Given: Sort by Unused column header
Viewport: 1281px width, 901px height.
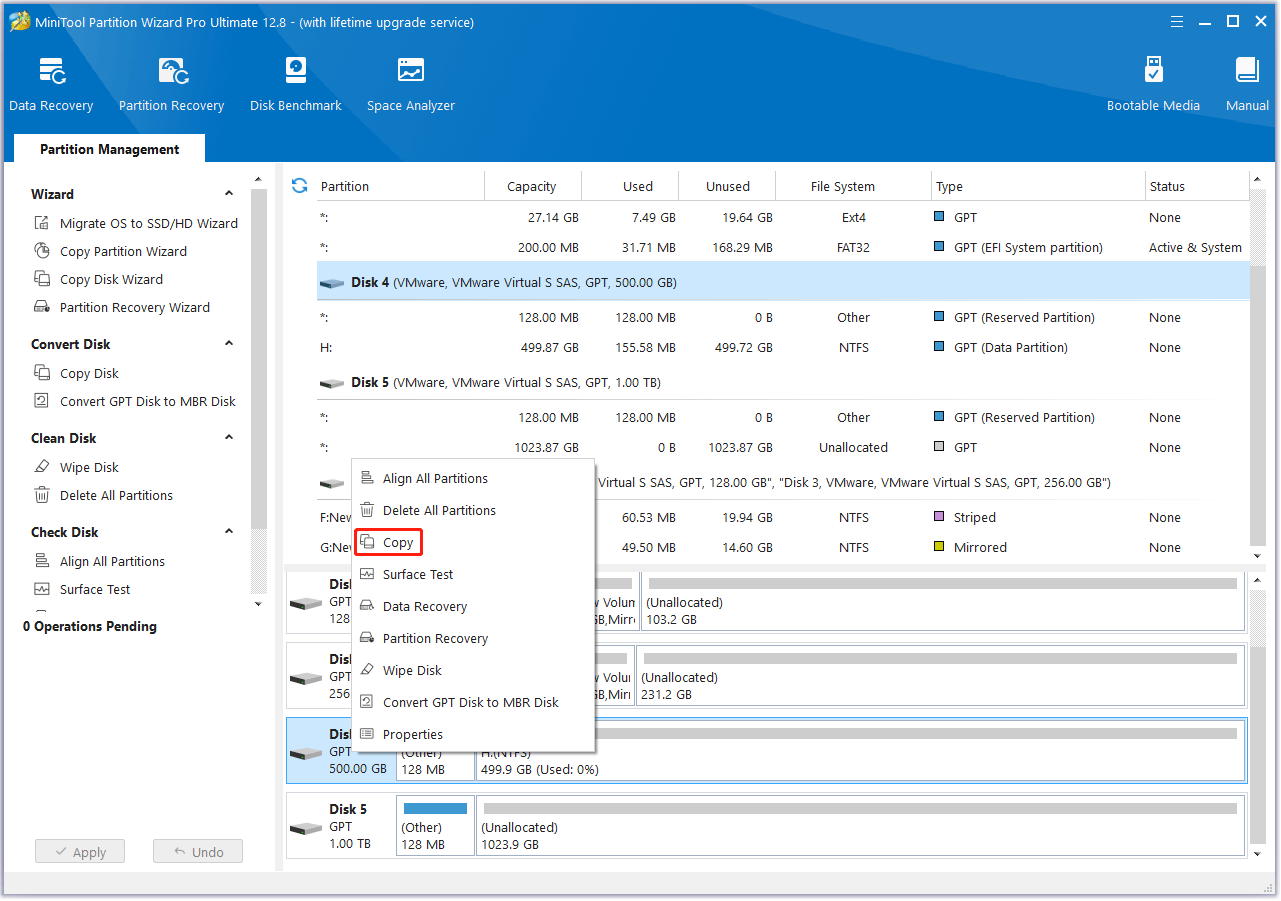Looking at the screenshot, I should pos(728,186).
